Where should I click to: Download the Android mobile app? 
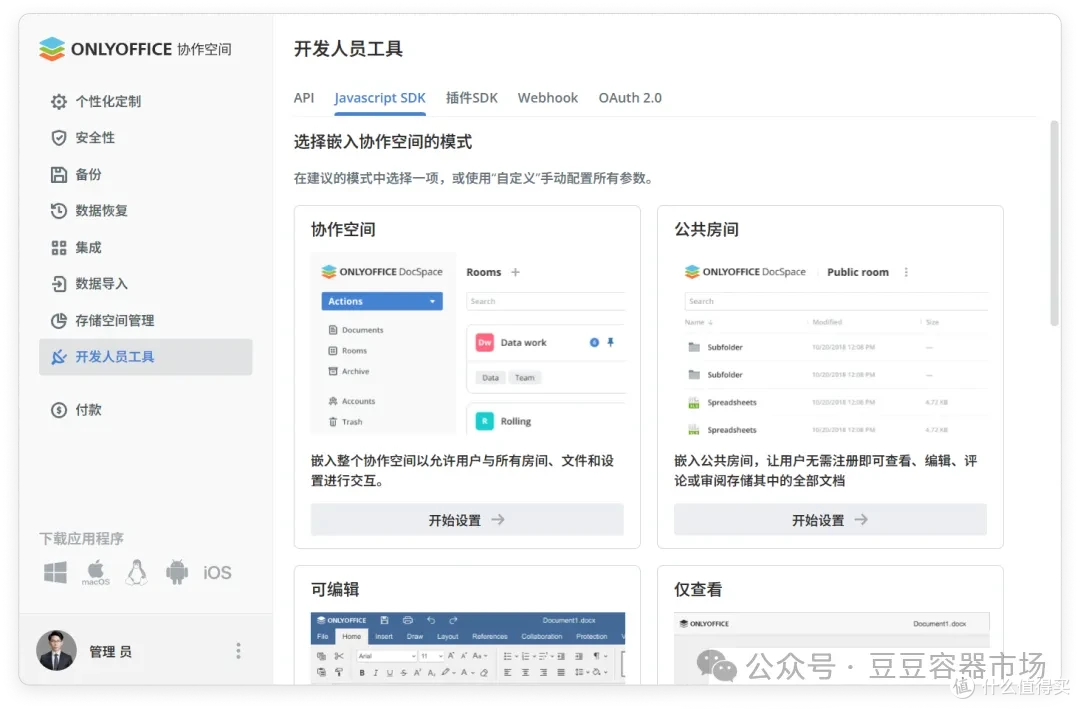[177, 573]
